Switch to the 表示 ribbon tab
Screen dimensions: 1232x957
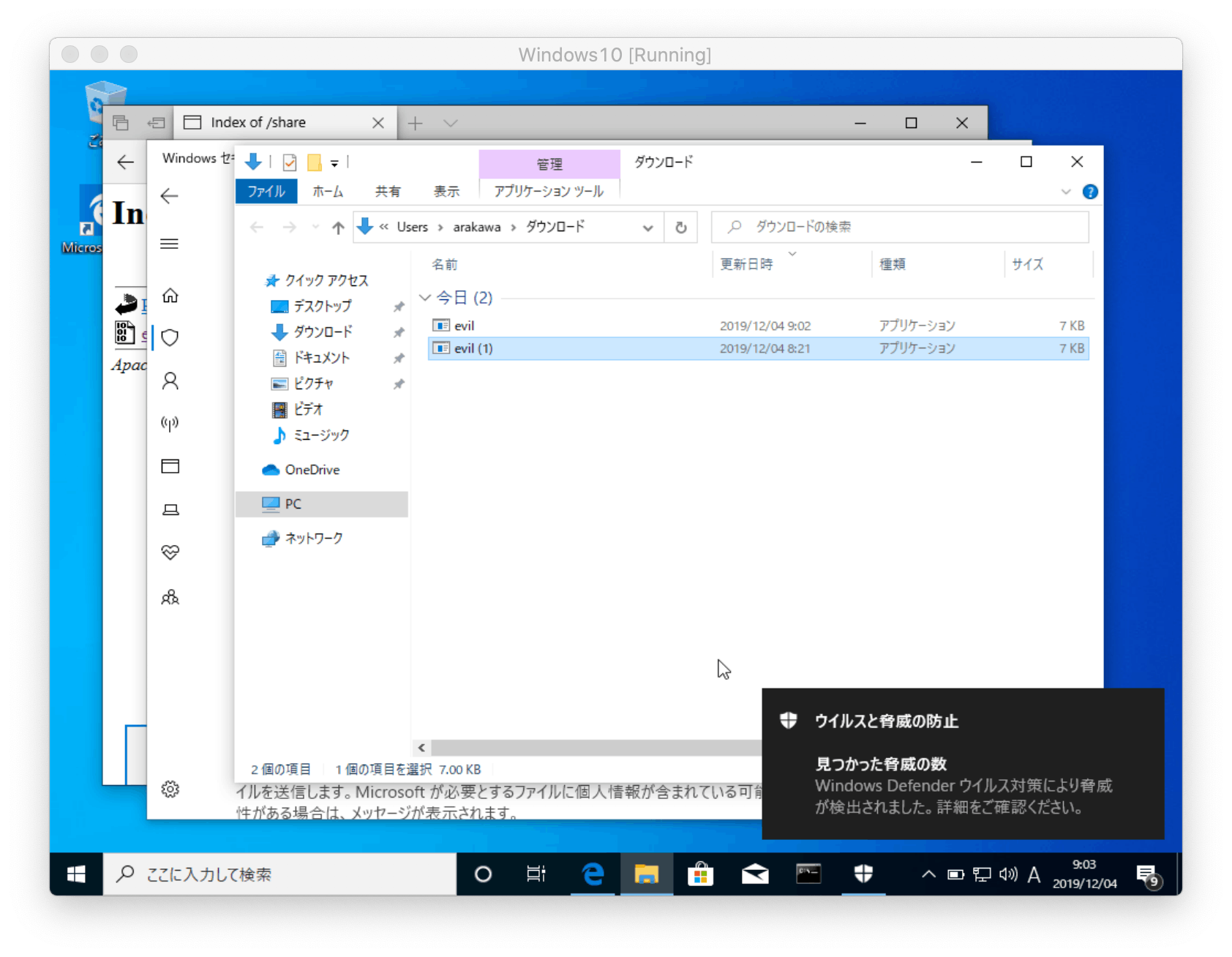[447, 192]
